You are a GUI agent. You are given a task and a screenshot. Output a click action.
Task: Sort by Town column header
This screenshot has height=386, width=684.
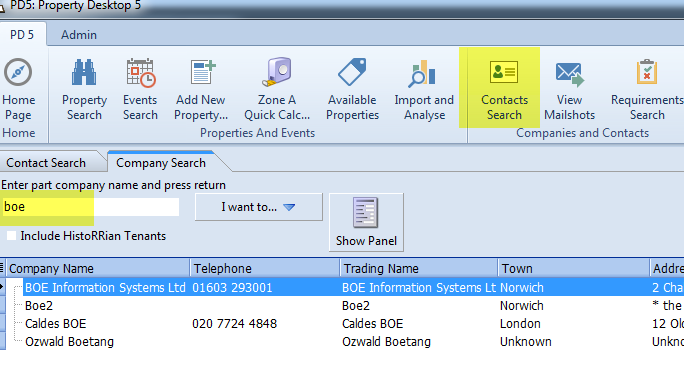pyautogui.click(x=574, y=268)
